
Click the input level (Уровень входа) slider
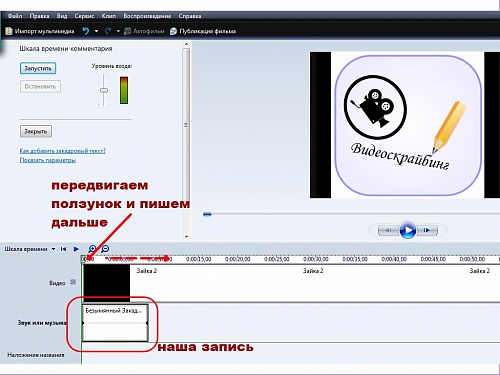coord(104,90)
